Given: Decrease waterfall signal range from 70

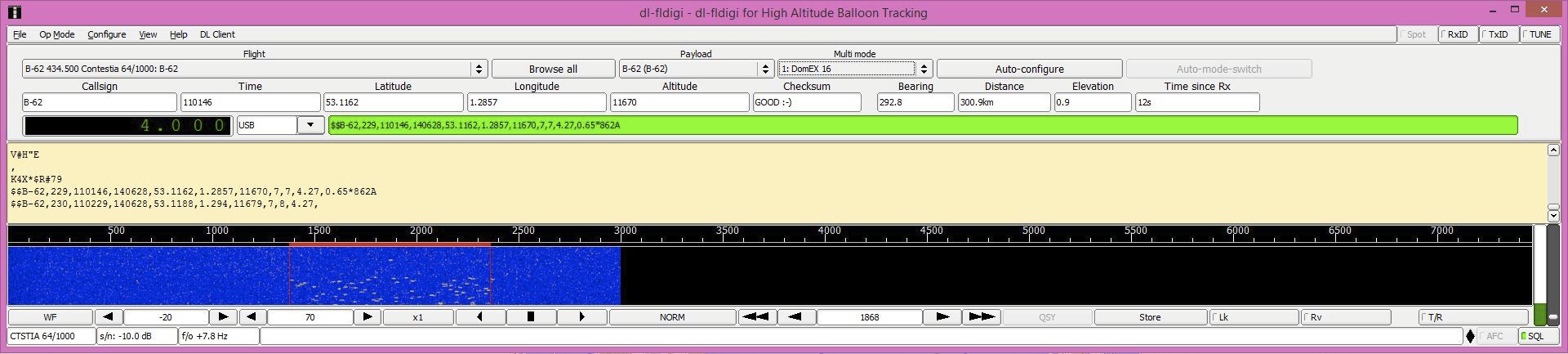Looking at the screenshot, I should point(252,316).
